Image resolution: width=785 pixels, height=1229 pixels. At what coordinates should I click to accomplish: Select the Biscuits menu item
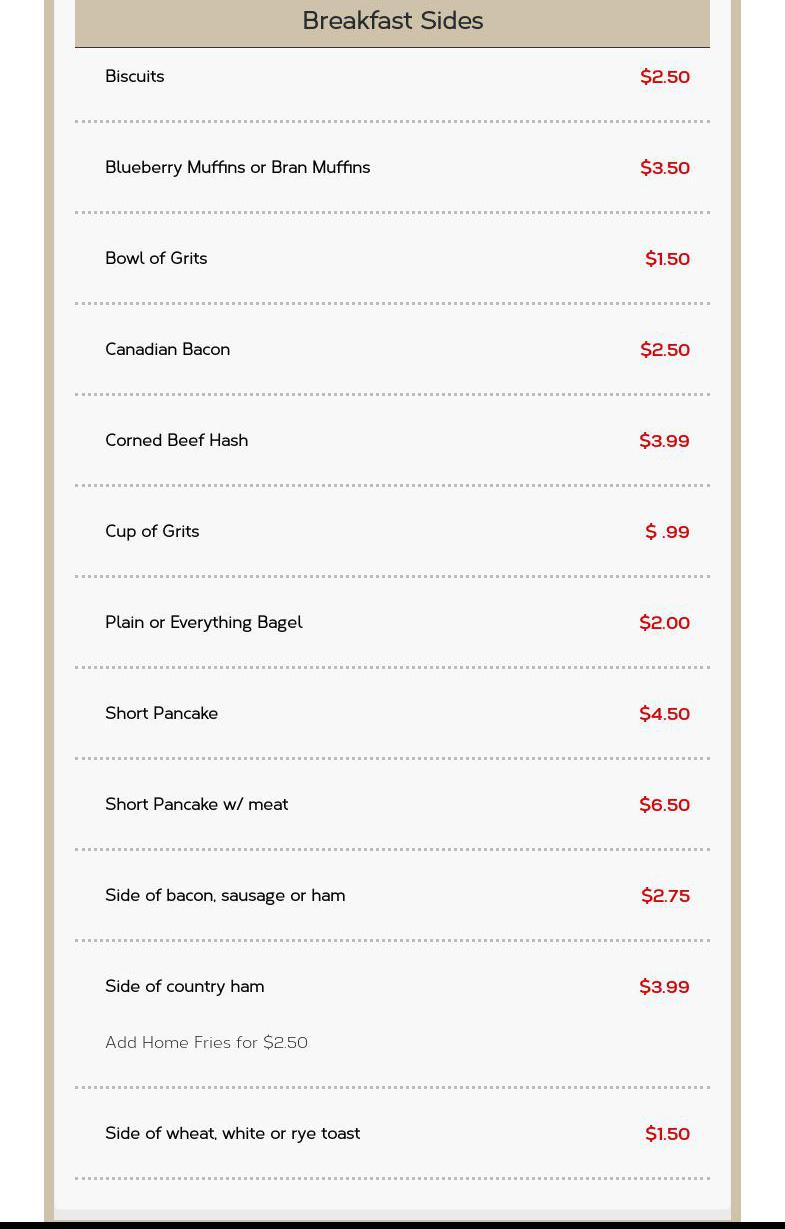(x=135, y=77)
